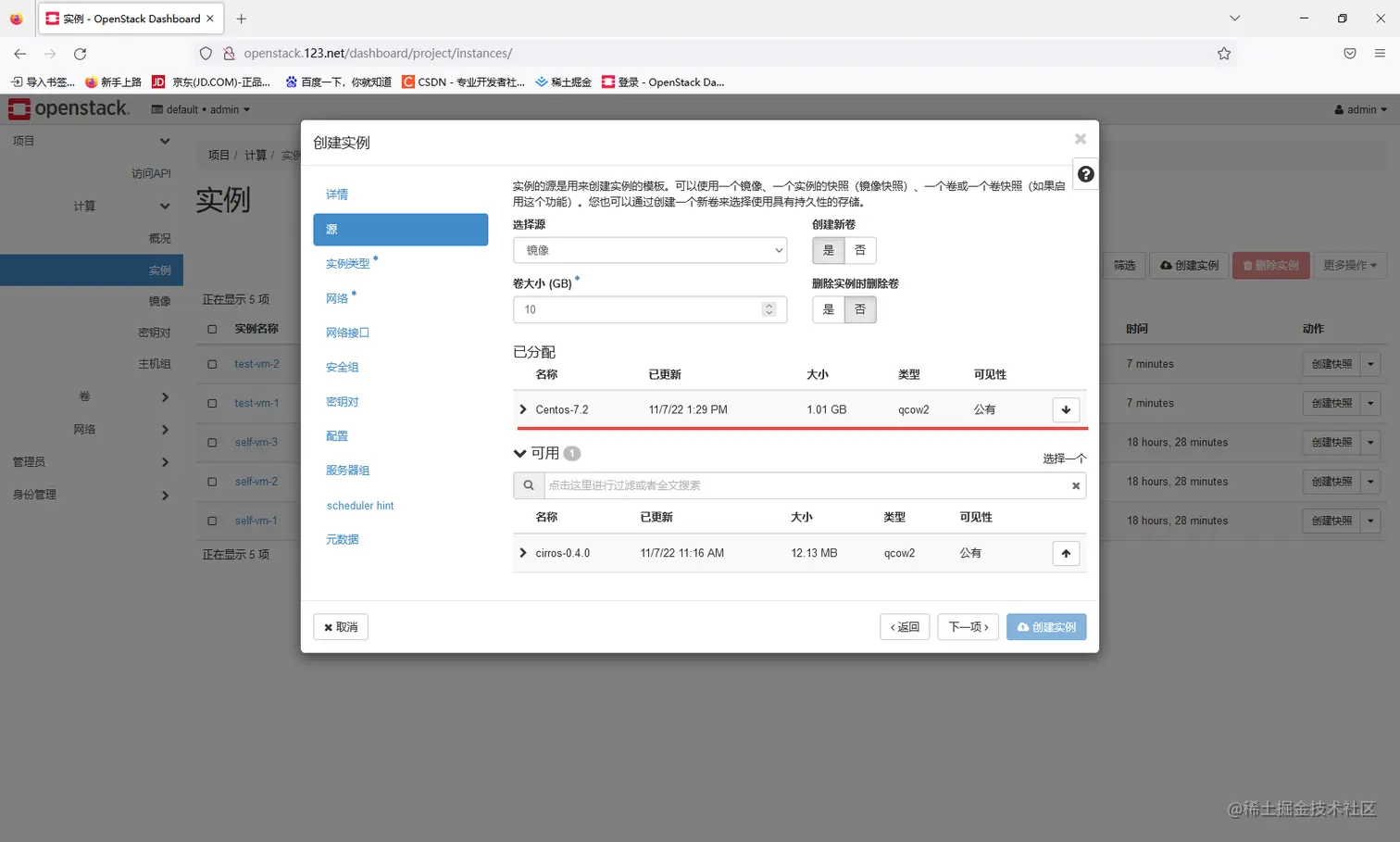
Task: Click the blue 创建实例 button in dialog
Action: [x=1046, y=627]
